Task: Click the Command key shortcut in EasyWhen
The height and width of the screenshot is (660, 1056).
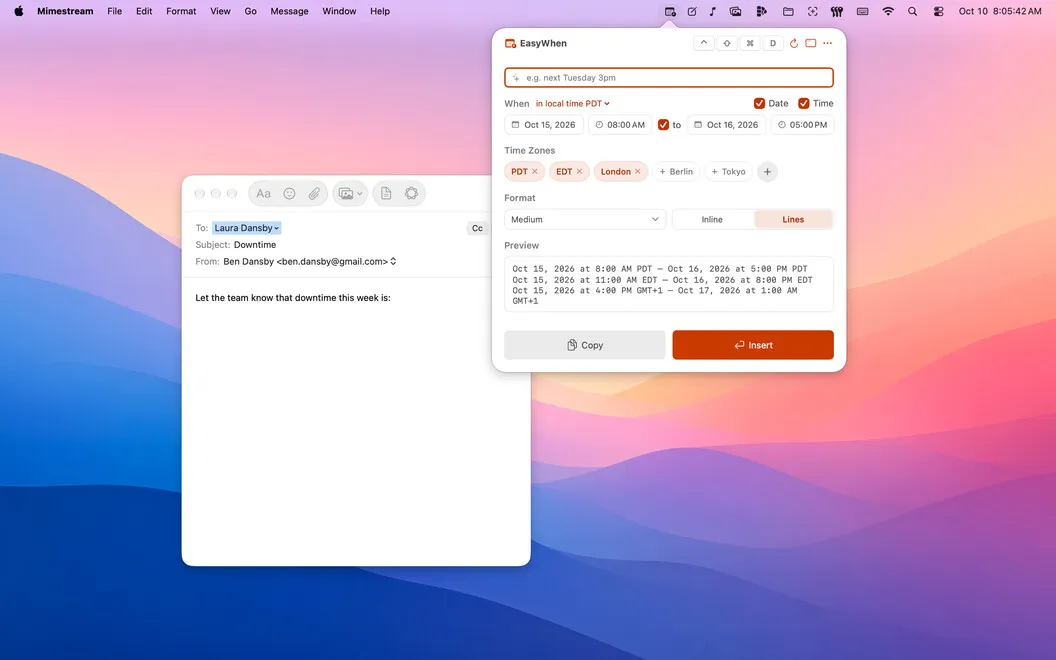Action: click(750, 43)
